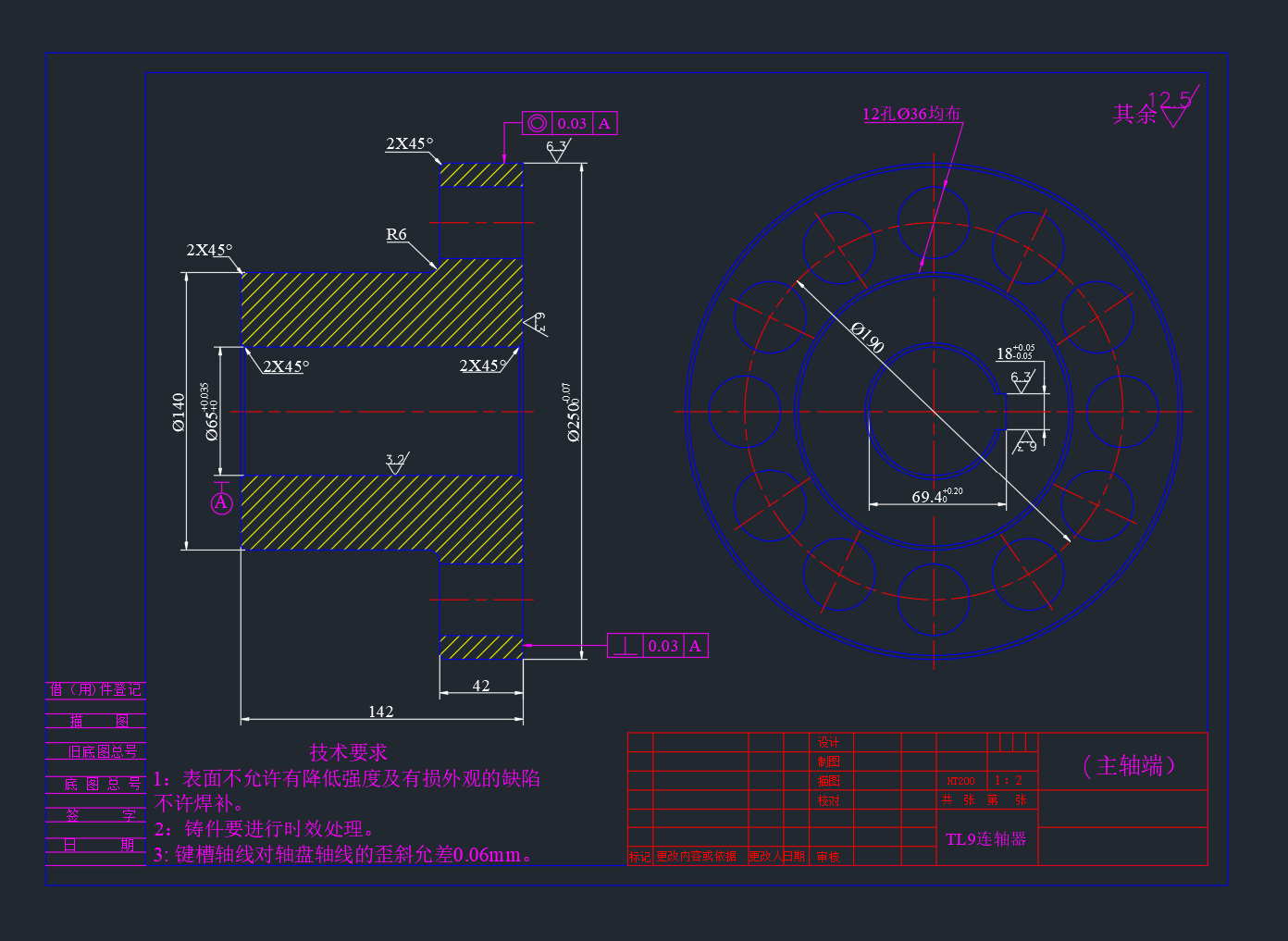The image size is (1288, 941).
Task: Click the 69.4 keyway depth dimension
Action: (937, 496)
